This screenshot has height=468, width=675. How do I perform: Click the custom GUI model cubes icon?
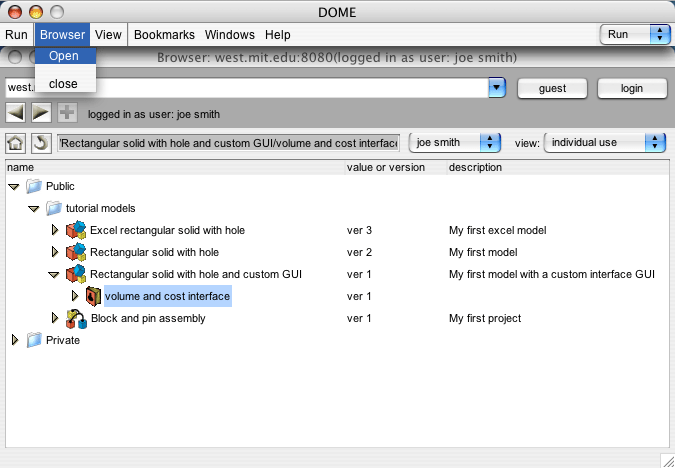[76, 274]
